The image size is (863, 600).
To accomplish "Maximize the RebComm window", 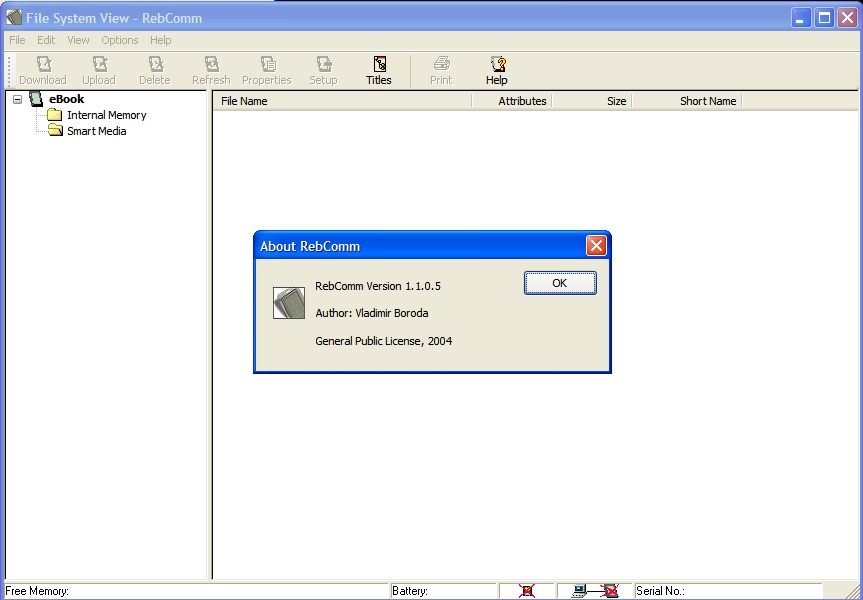I will (x=824, y=18).
